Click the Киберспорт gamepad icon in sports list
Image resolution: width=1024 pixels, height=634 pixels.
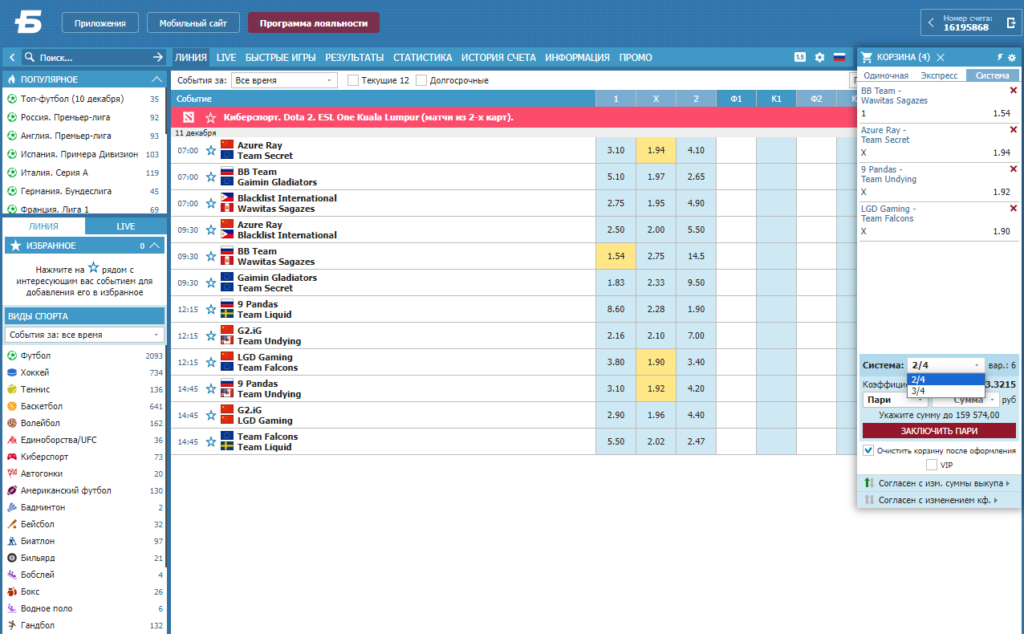coord(12,457)
